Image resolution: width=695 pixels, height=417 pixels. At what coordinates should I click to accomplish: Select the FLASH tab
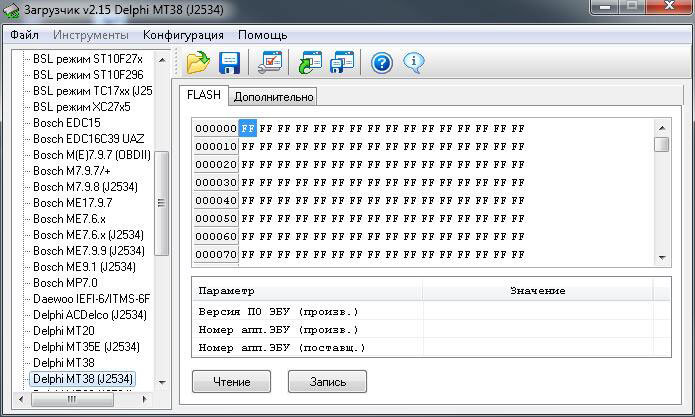click(x=204, y=96)
